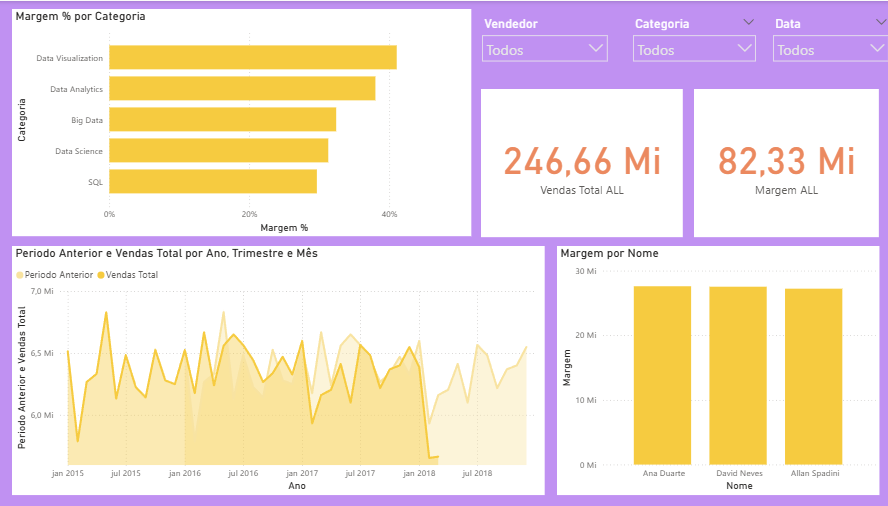
Task: Click the SQL category bar
Action: 213,181
